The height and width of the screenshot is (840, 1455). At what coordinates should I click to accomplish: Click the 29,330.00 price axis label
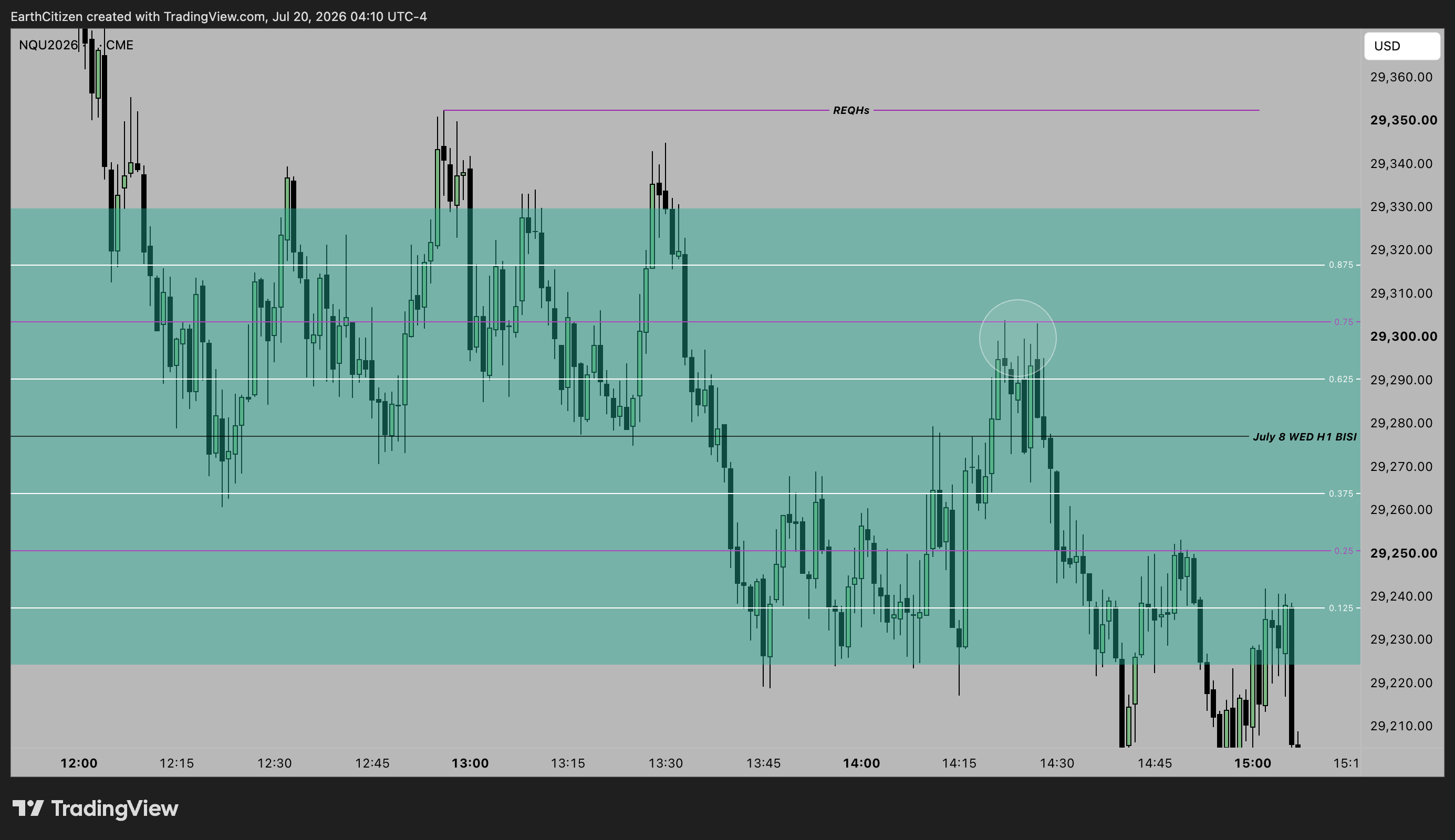pos(1401,206)
